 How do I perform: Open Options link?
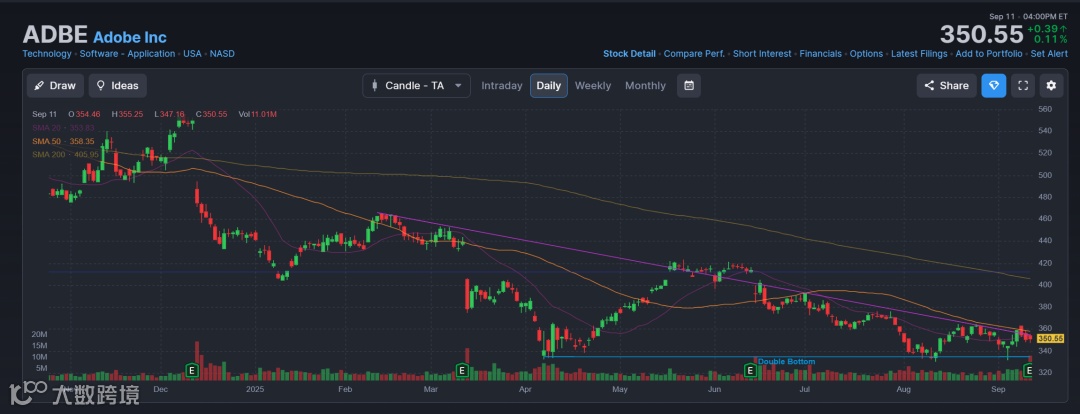(866, 54)
